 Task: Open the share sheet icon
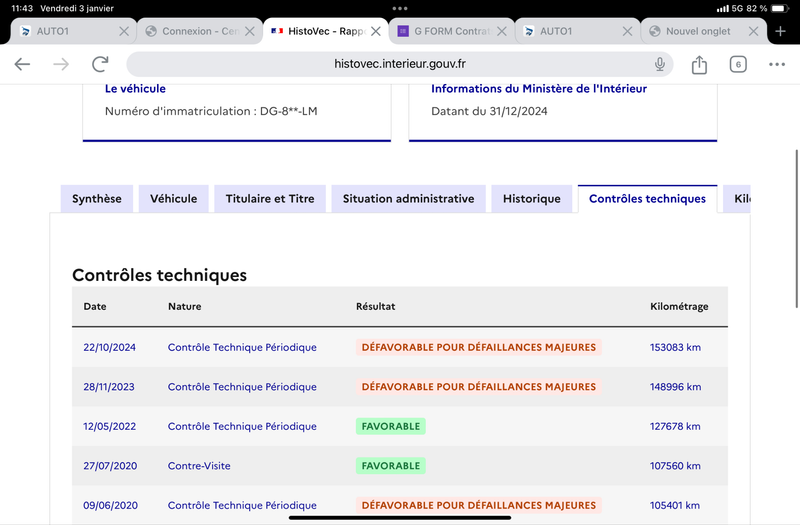tap(699, 64)
